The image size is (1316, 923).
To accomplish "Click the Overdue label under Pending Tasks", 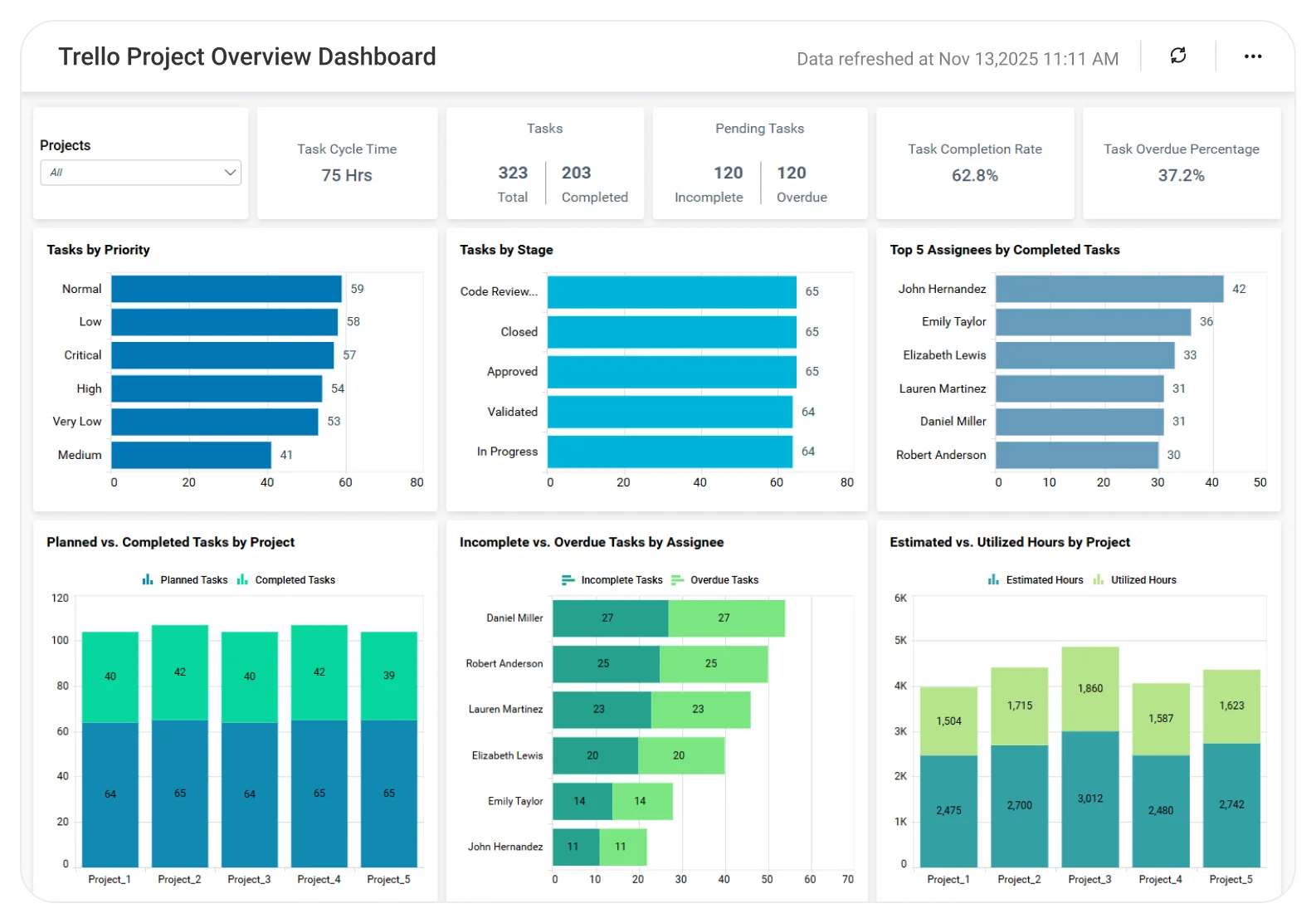I will pos(802,198).
